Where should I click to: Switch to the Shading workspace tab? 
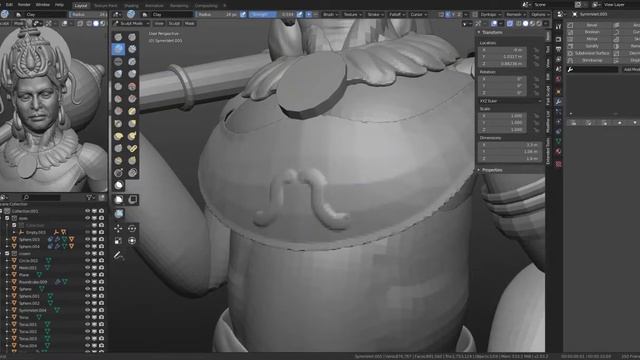(x=131, y=6)
